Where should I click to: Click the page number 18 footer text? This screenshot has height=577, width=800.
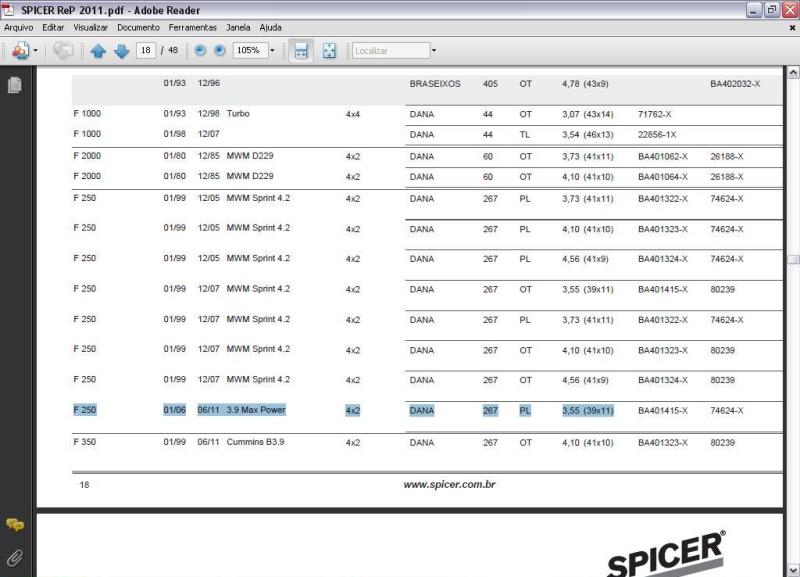(84, 485)
